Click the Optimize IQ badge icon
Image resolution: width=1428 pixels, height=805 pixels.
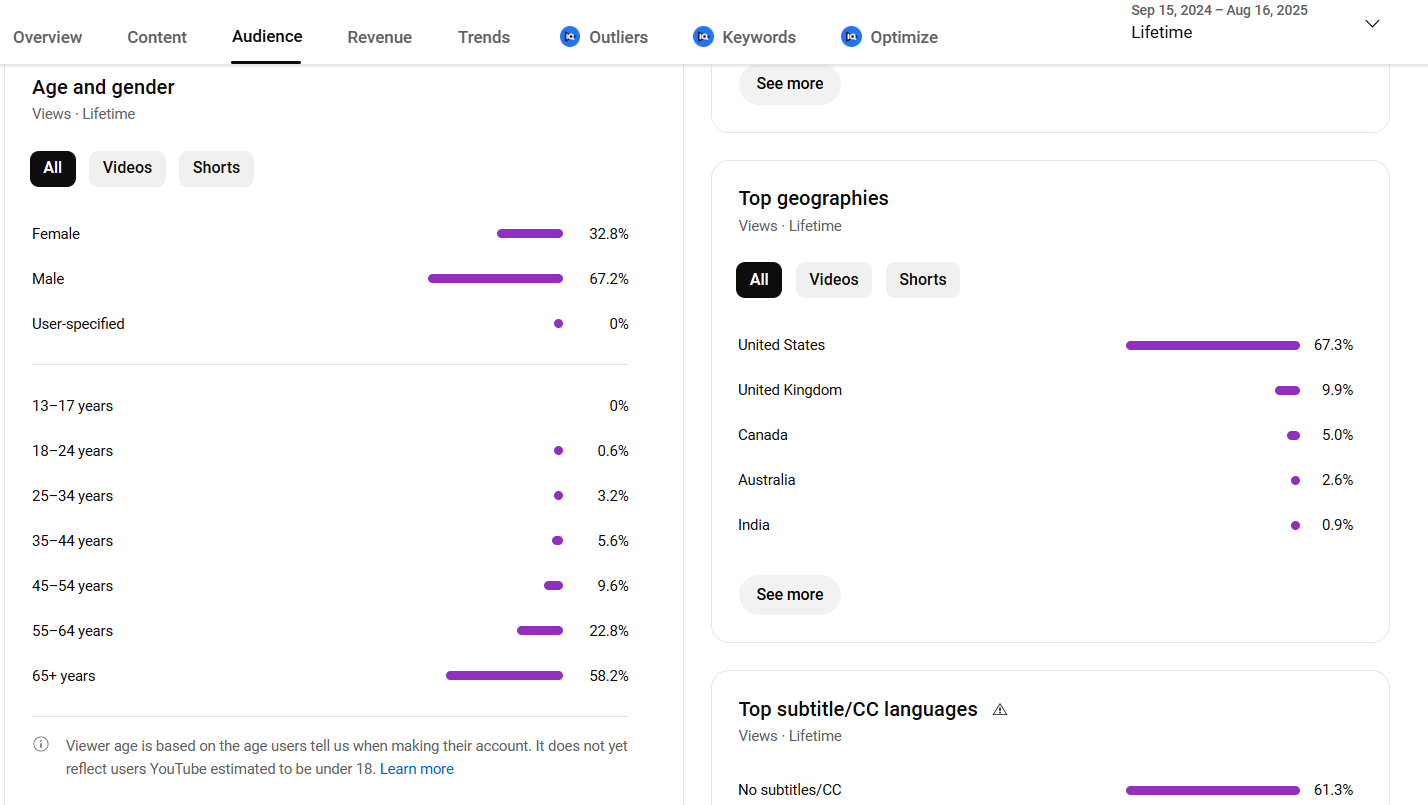(x=851, y=37)
